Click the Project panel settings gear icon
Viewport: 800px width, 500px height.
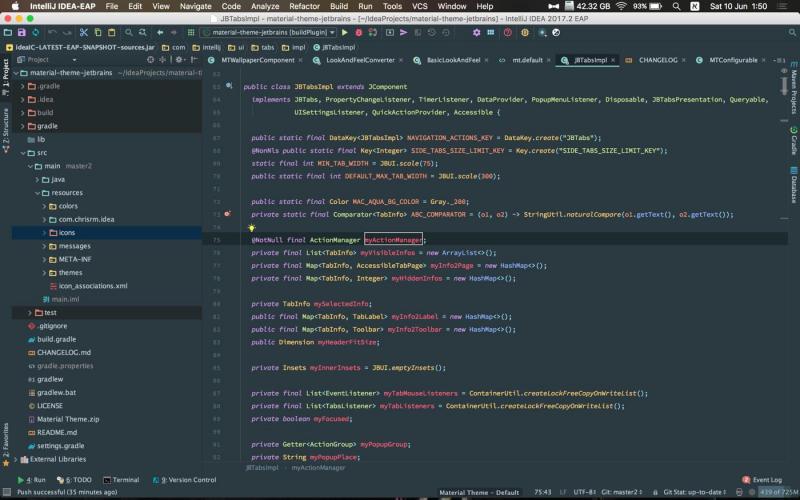179,60
